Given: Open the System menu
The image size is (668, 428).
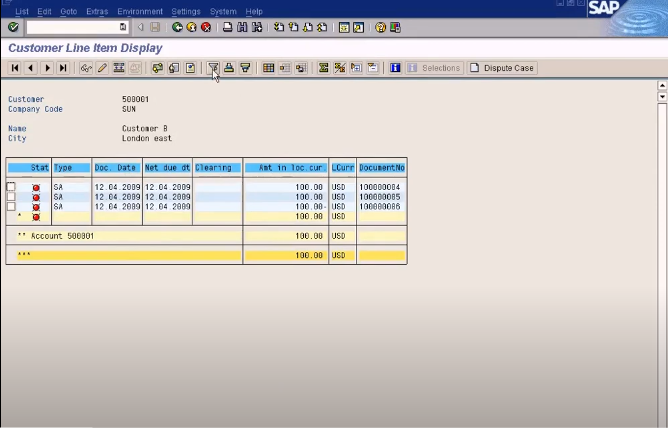Looking at the screenshot, I should click(x=223, y=11).
